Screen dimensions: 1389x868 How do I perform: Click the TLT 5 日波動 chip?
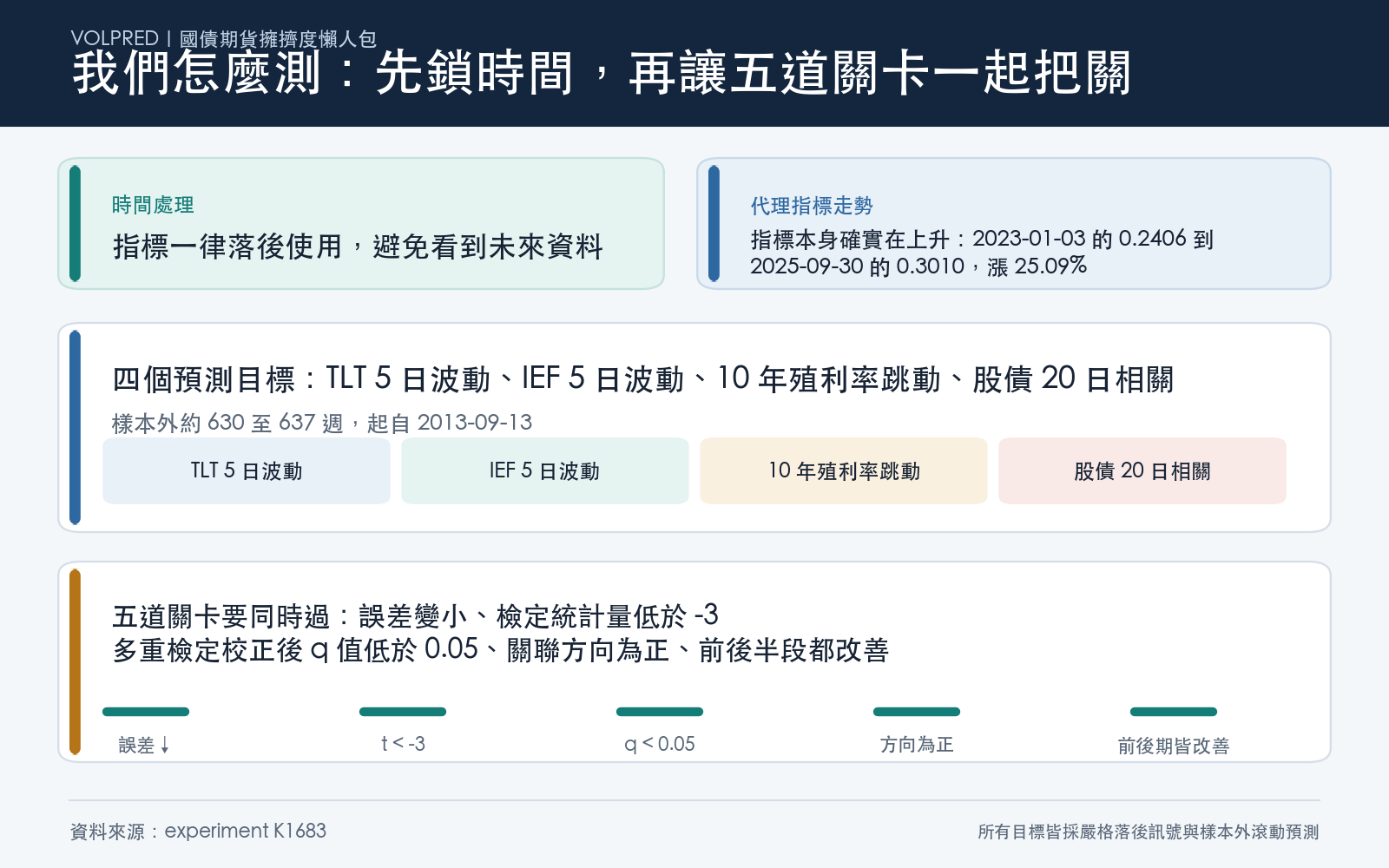247,470
